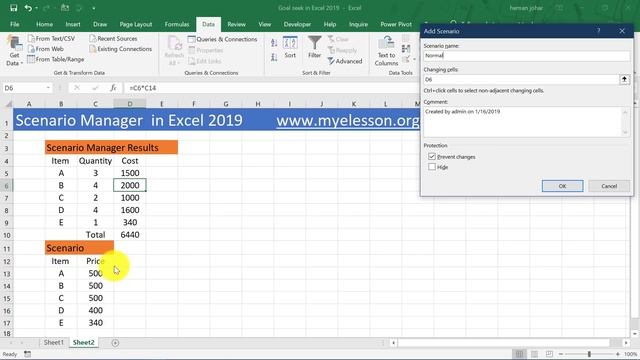Switch to the Home ribbon tab
640x360 pixels.
click(x=44, y=24)
